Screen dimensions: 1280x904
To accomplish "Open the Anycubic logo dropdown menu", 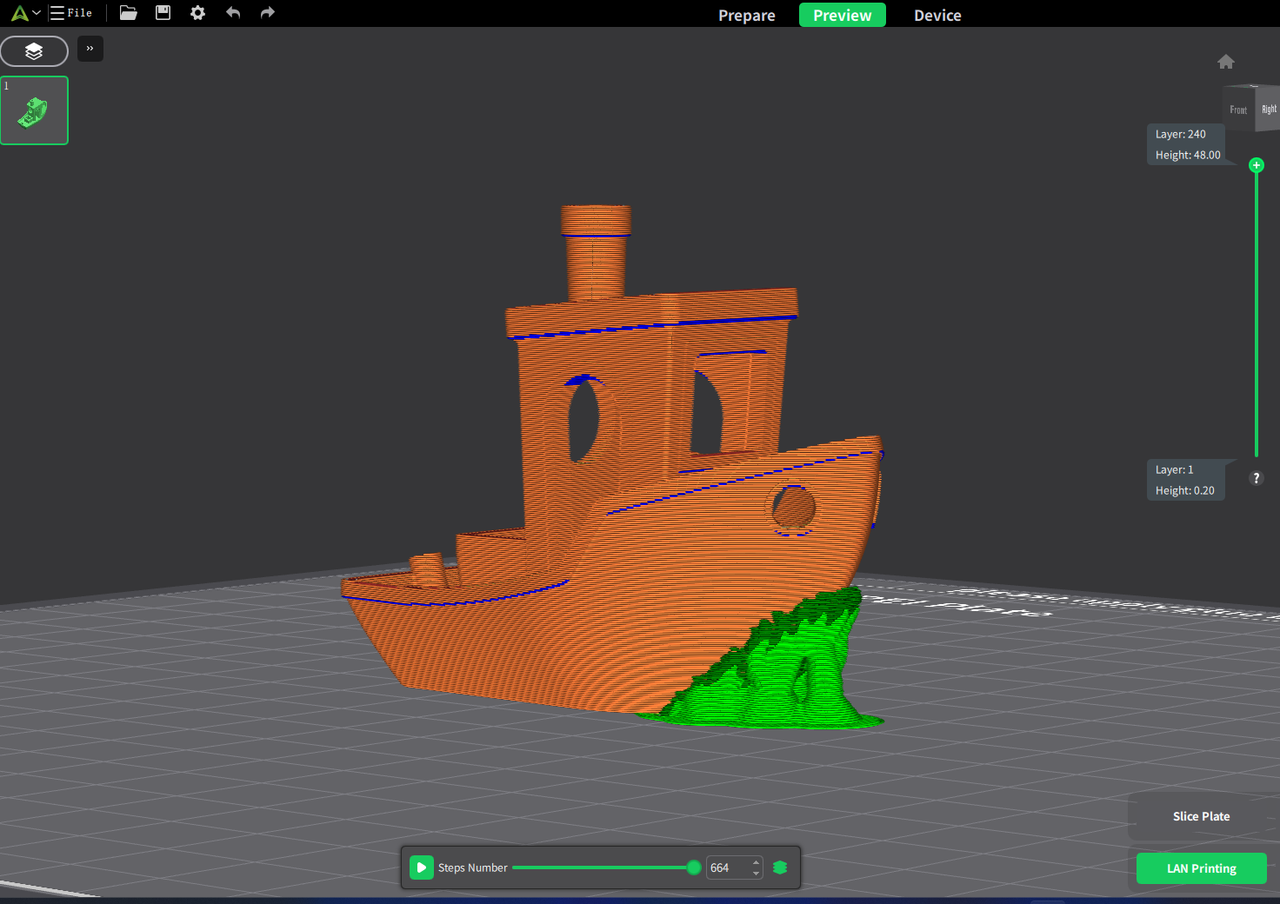I will [x=26, y=13].
